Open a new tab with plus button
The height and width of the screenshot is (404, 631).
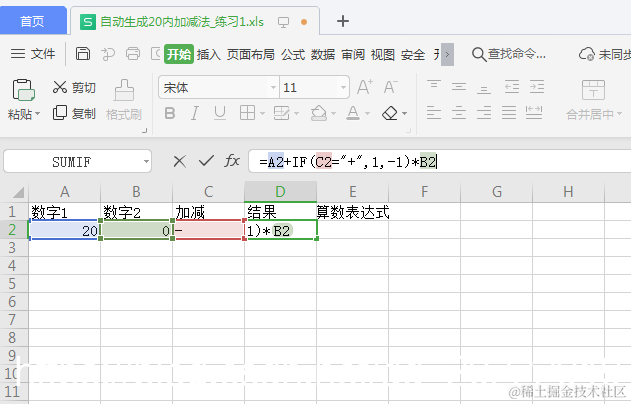click(343, 21)
